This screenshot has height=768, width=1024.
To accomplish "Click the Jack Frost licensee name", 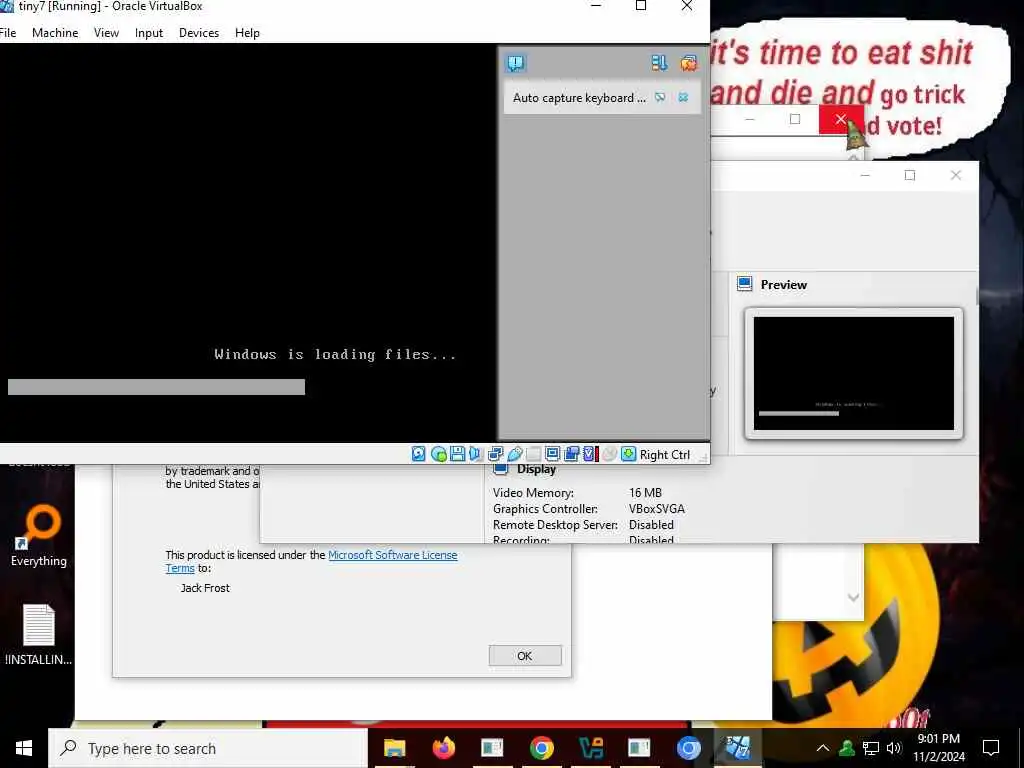I will point(205,588).
